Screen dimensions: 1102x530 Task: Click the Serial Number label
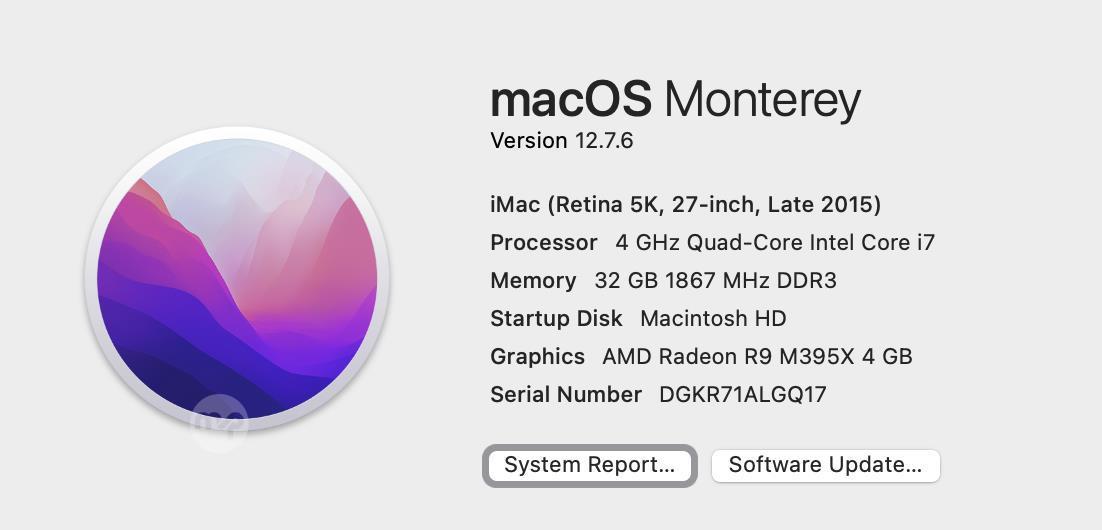tap(566, 395)
